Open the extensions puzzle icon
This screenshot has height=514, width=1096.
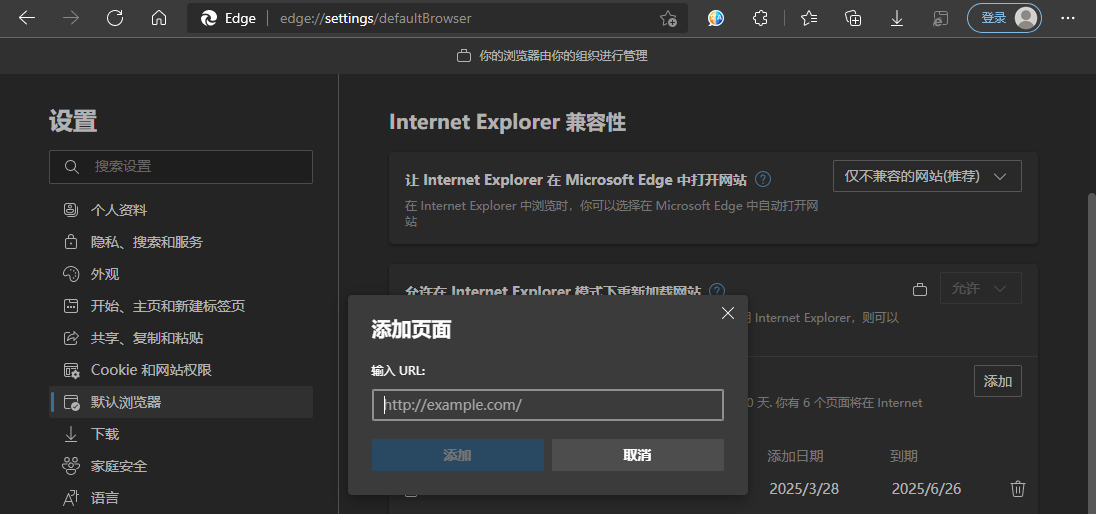[760, 18]
